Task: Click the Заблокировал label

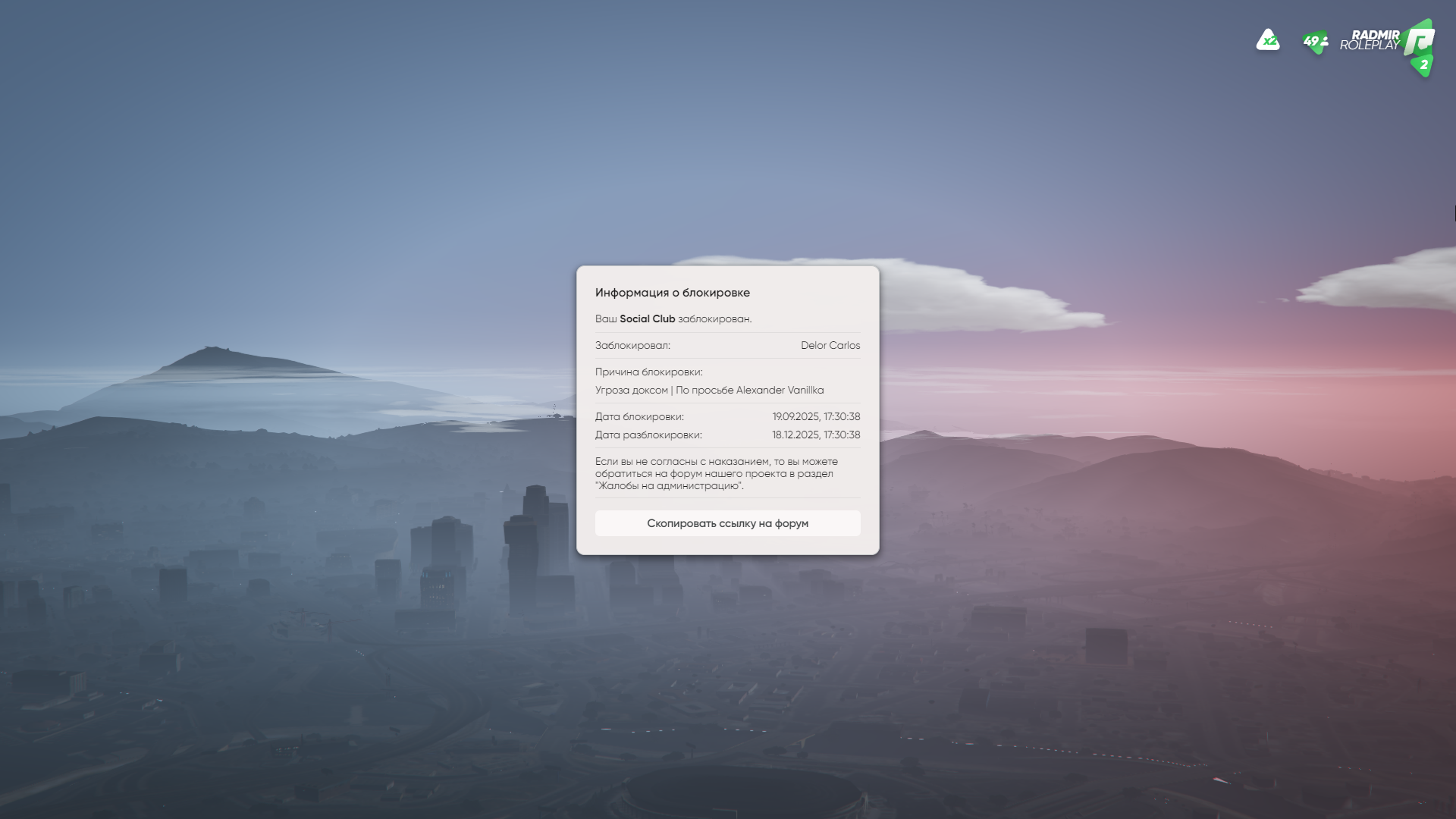Action: [632, 346]
